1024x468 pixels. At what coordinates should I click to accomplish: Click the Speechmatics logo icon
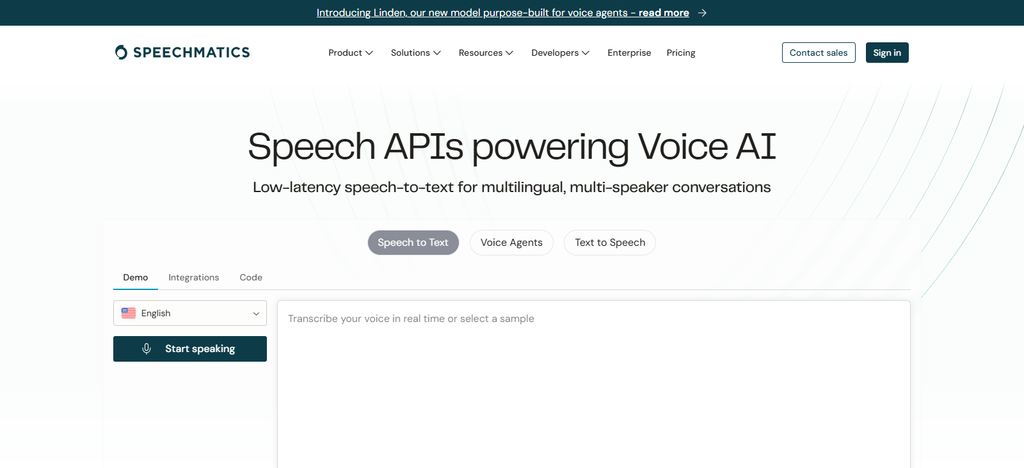tap(121, 52)
